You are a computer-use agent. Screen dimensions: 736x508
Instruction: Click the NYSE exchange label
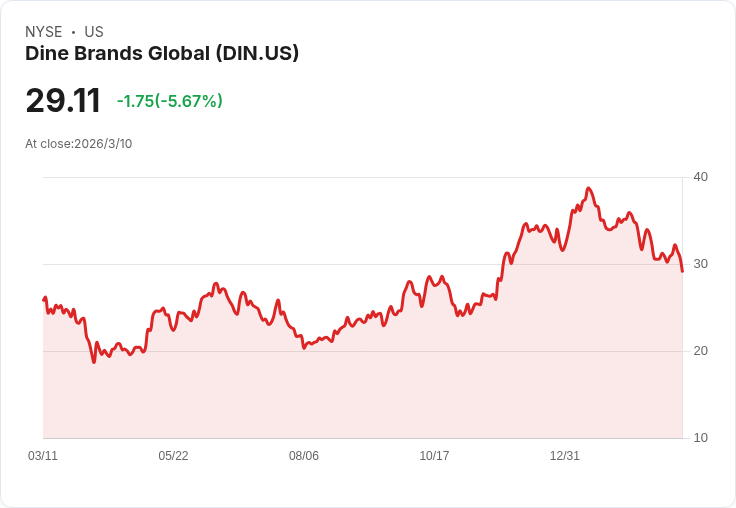(x=44, y=32)
